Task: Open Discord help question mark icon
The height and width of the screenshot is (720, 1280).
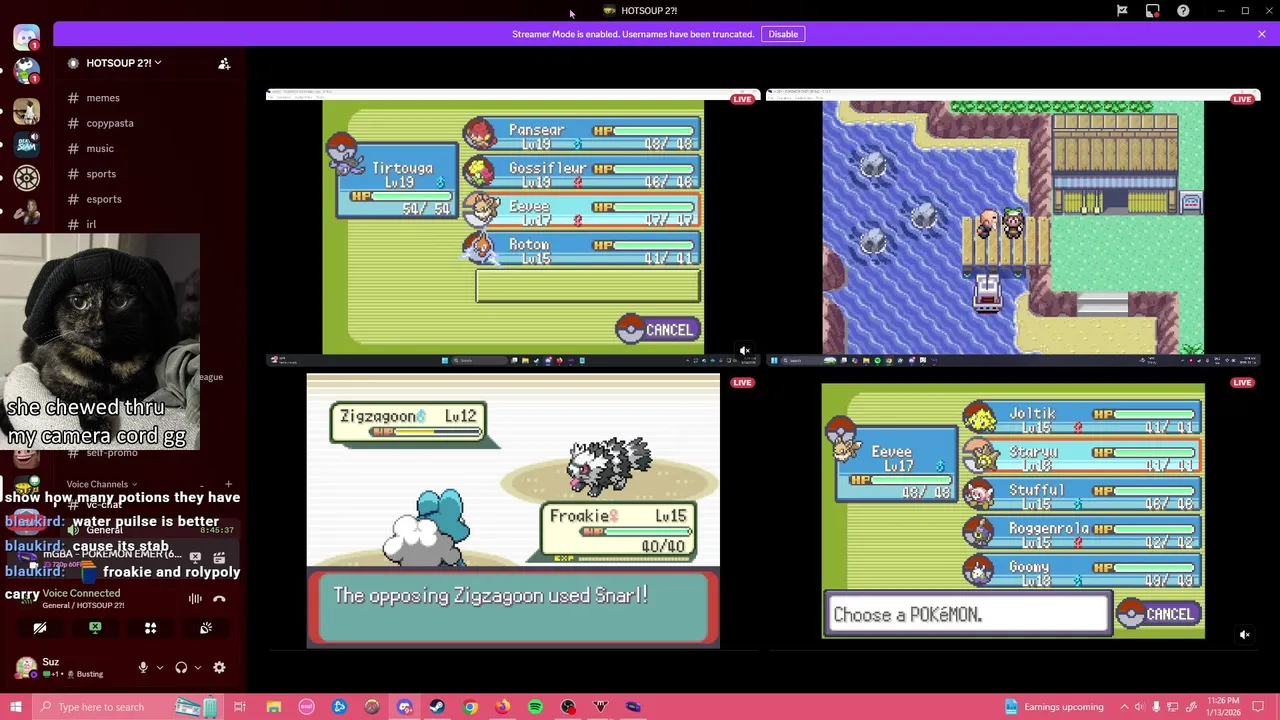Action: 1183,11
